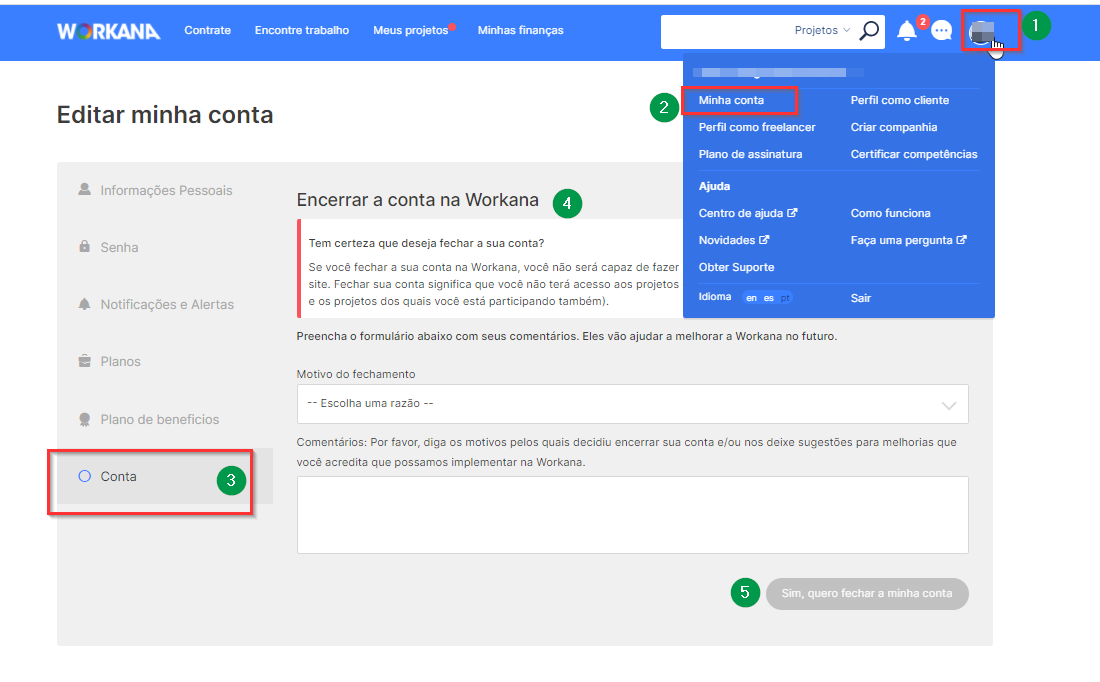The height and width of the screenshot is (682, 1100).
Task: Click Sim, quero fechar a minha conta button
Action: point(867,594)
